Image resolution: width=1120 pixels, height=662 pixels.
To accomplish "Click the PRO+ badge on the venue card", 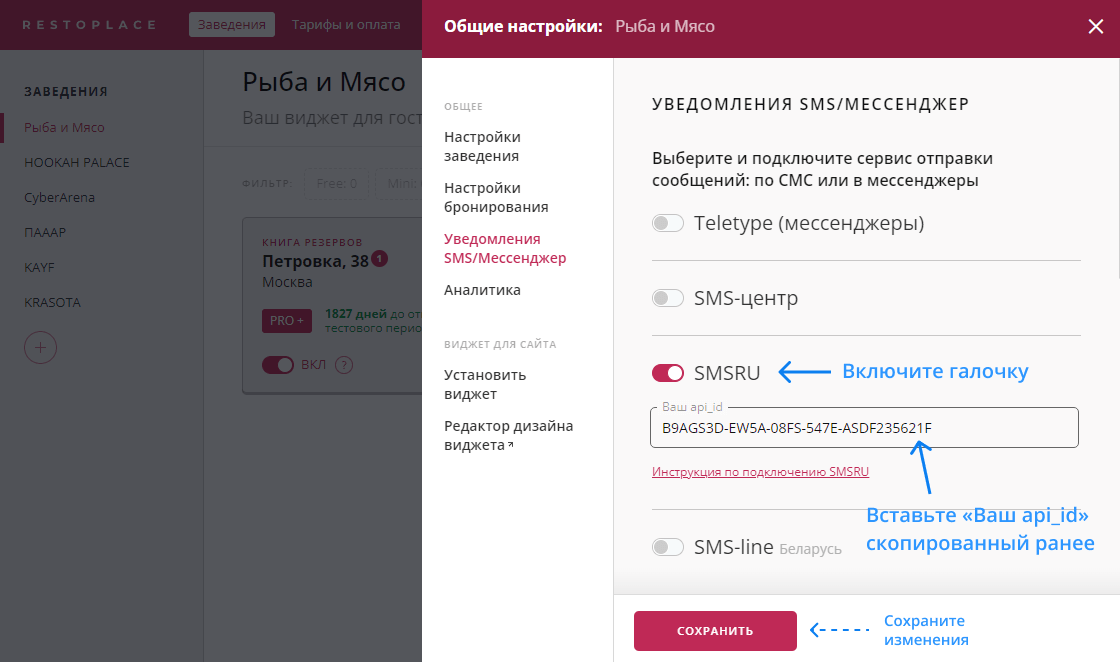I will click(286, 320).
